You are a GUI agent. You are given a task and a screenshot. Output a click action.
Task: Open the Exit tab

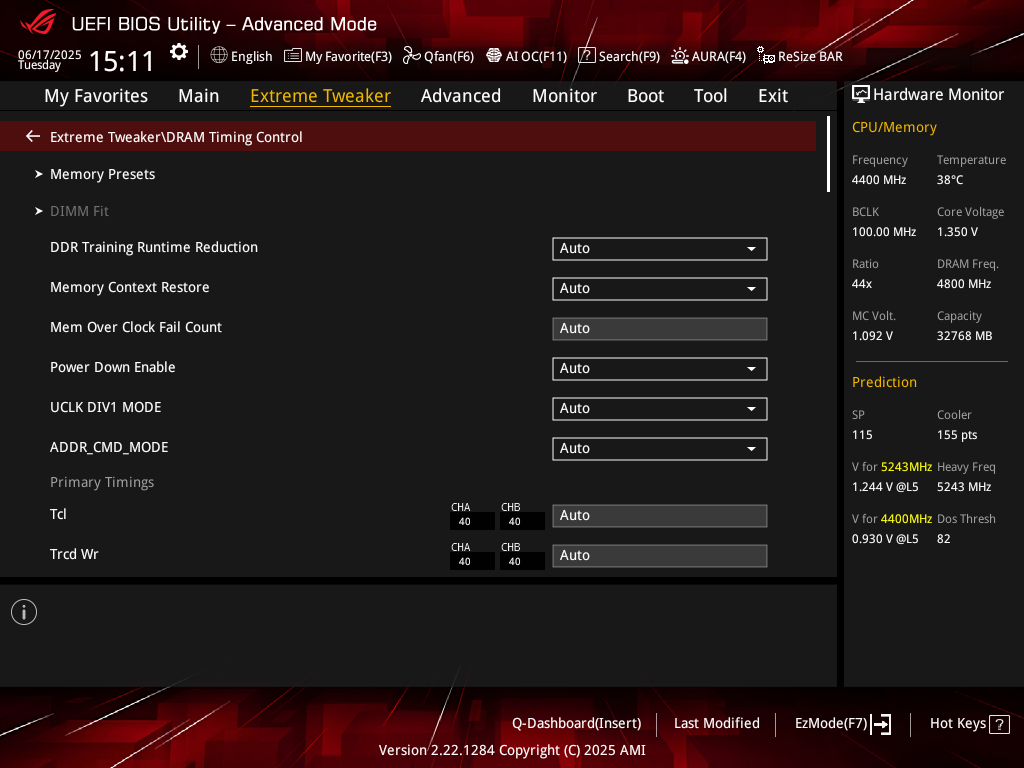[773, 95]
